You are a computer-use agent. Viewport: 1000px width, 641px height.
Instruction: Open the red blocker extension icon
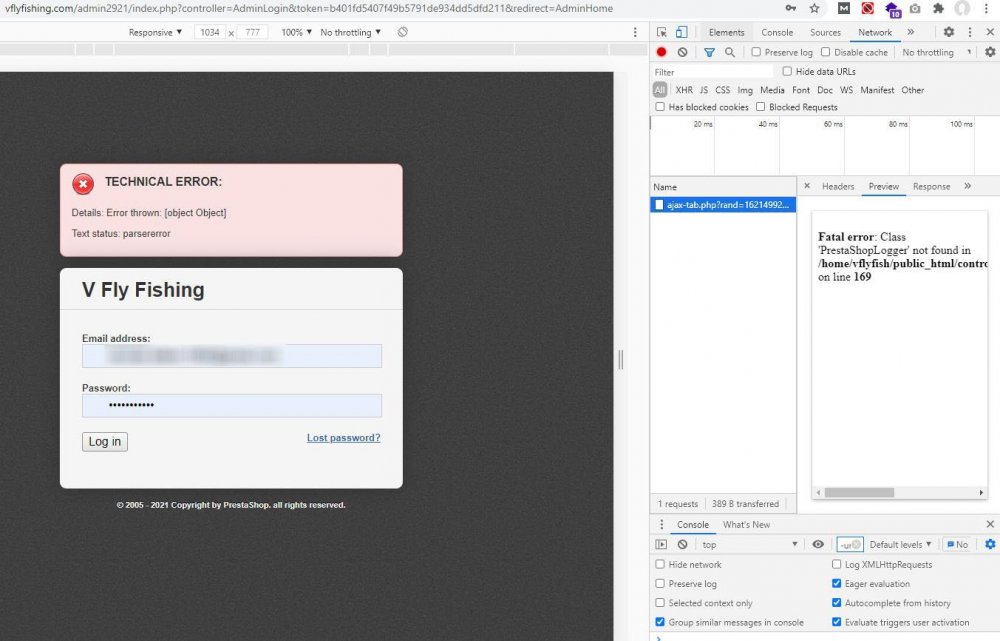tap(867, 8)
